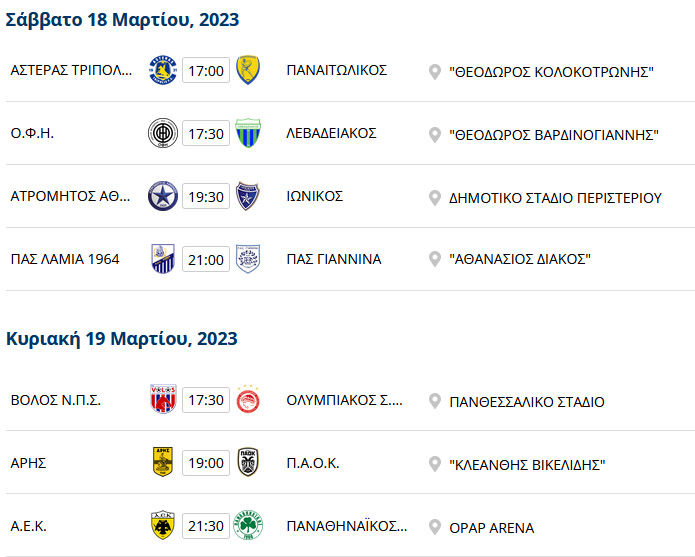The height and width of the screenshot is (557, 695).
Task: Click location pin for Πανθεσσαλικό Στάδιο
Action: click(435, 401)
